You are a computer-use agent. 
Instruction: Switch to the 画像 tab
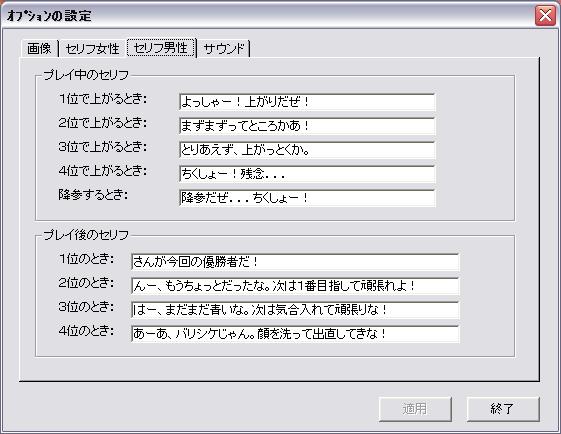click(39, 48)
